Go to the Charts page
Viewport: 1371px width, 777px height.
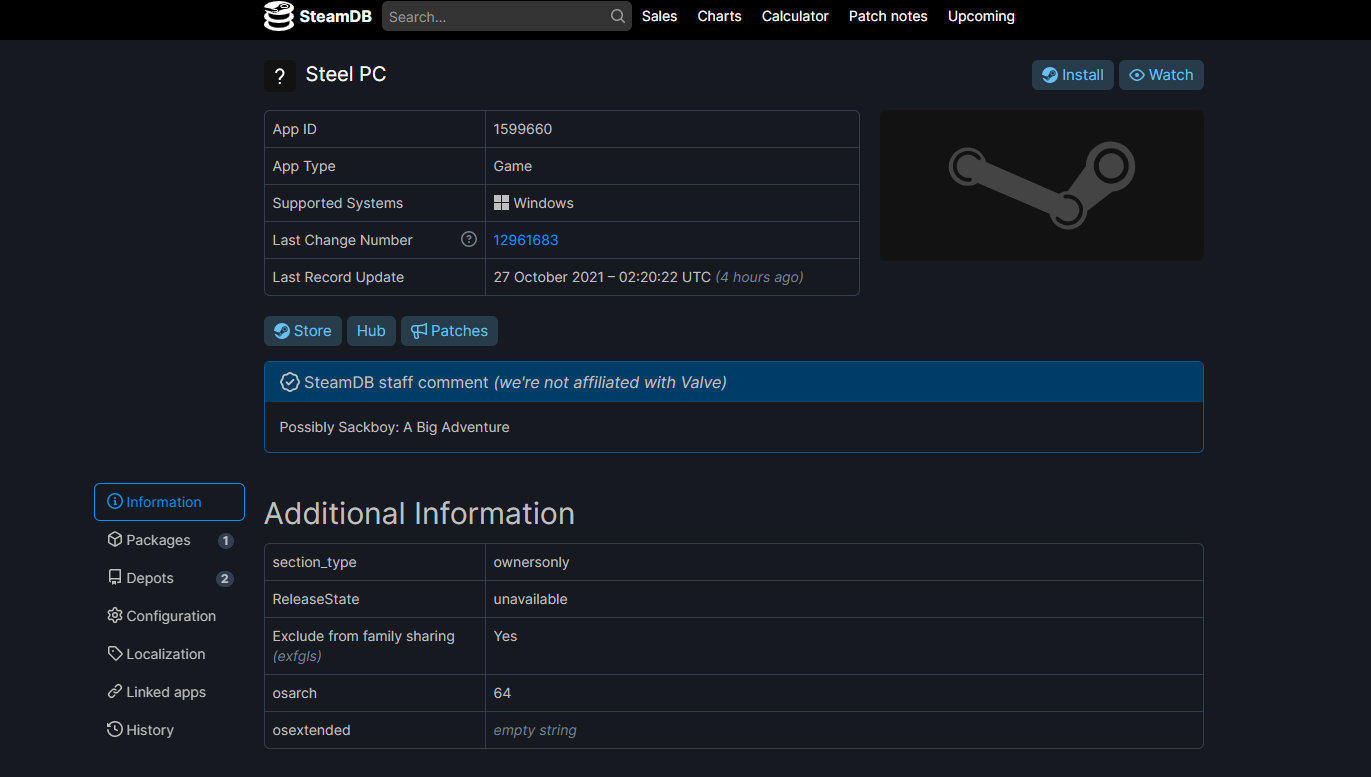[719, 16]
